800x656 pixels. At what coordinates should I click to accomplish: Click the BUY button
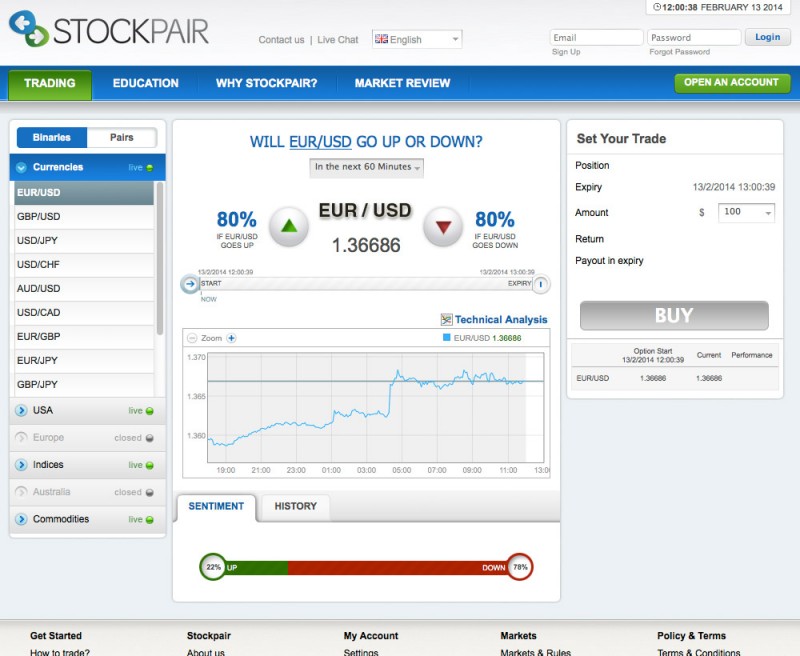674,315
